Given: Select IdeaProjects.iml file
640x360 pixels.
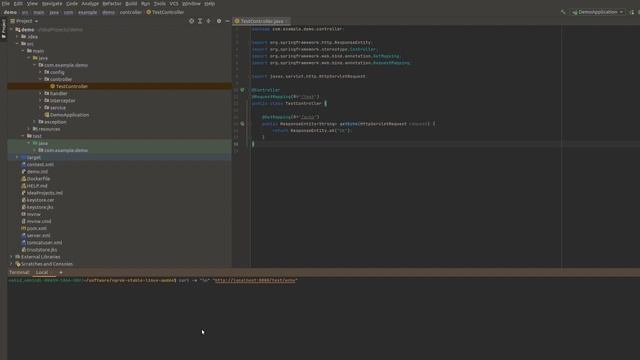Looking at the screenshot, I should (x=42, y=193).
